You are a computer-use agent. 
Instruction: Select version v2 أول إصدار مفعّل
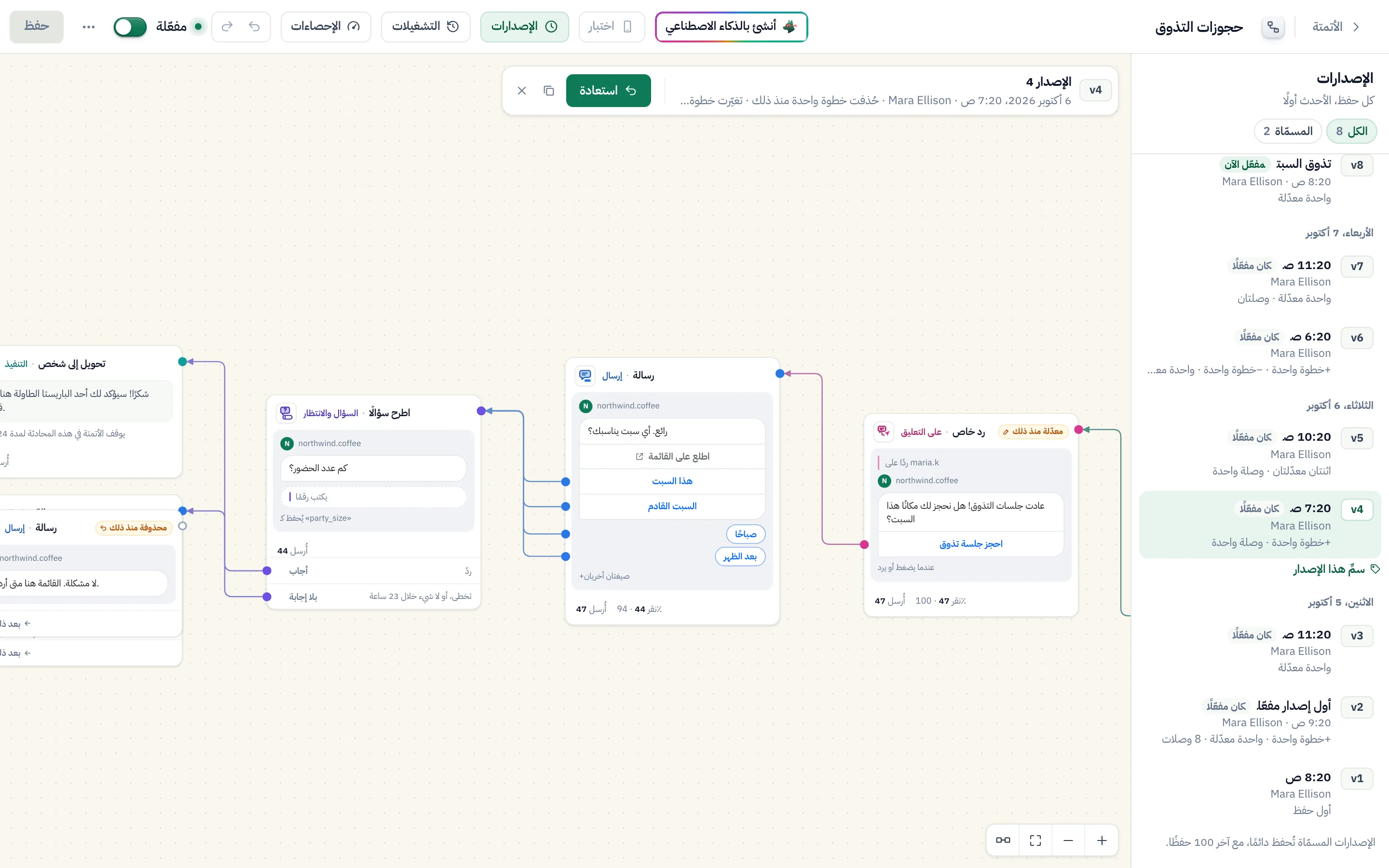coord(1260,721)
